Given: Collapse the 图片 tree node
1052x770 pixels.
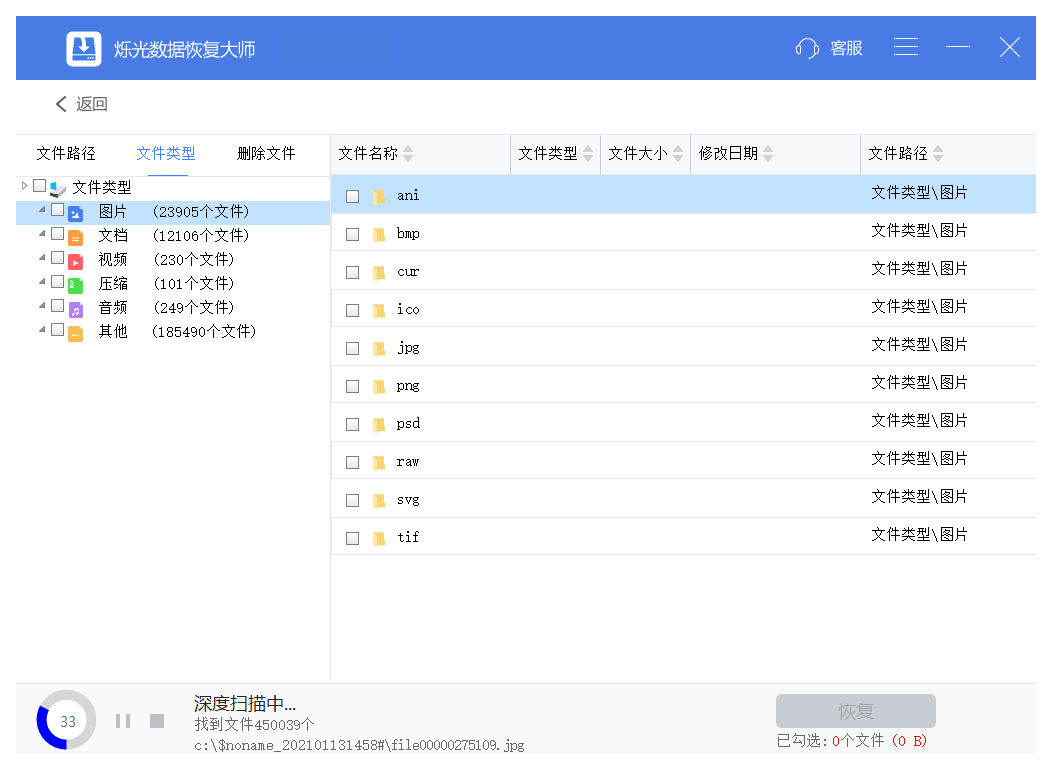Looking at the screenshot, I should coord(43,211).
